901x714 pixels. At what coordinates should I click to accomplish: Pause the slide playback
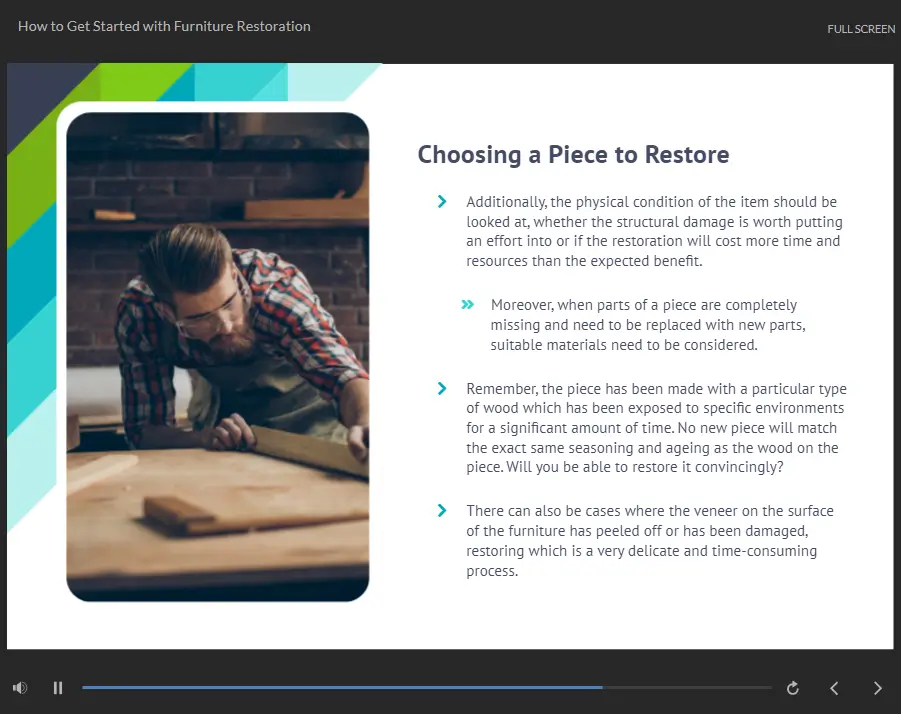point(57,688)
